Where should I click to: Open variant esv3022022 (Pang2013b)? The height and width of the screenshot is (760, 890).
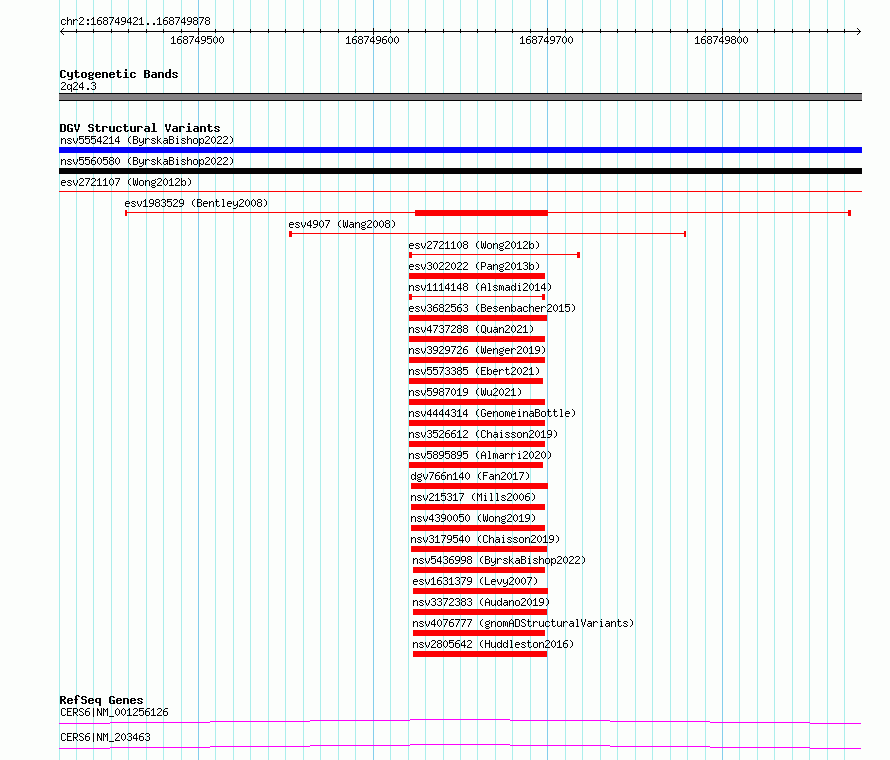click(473, 266)
